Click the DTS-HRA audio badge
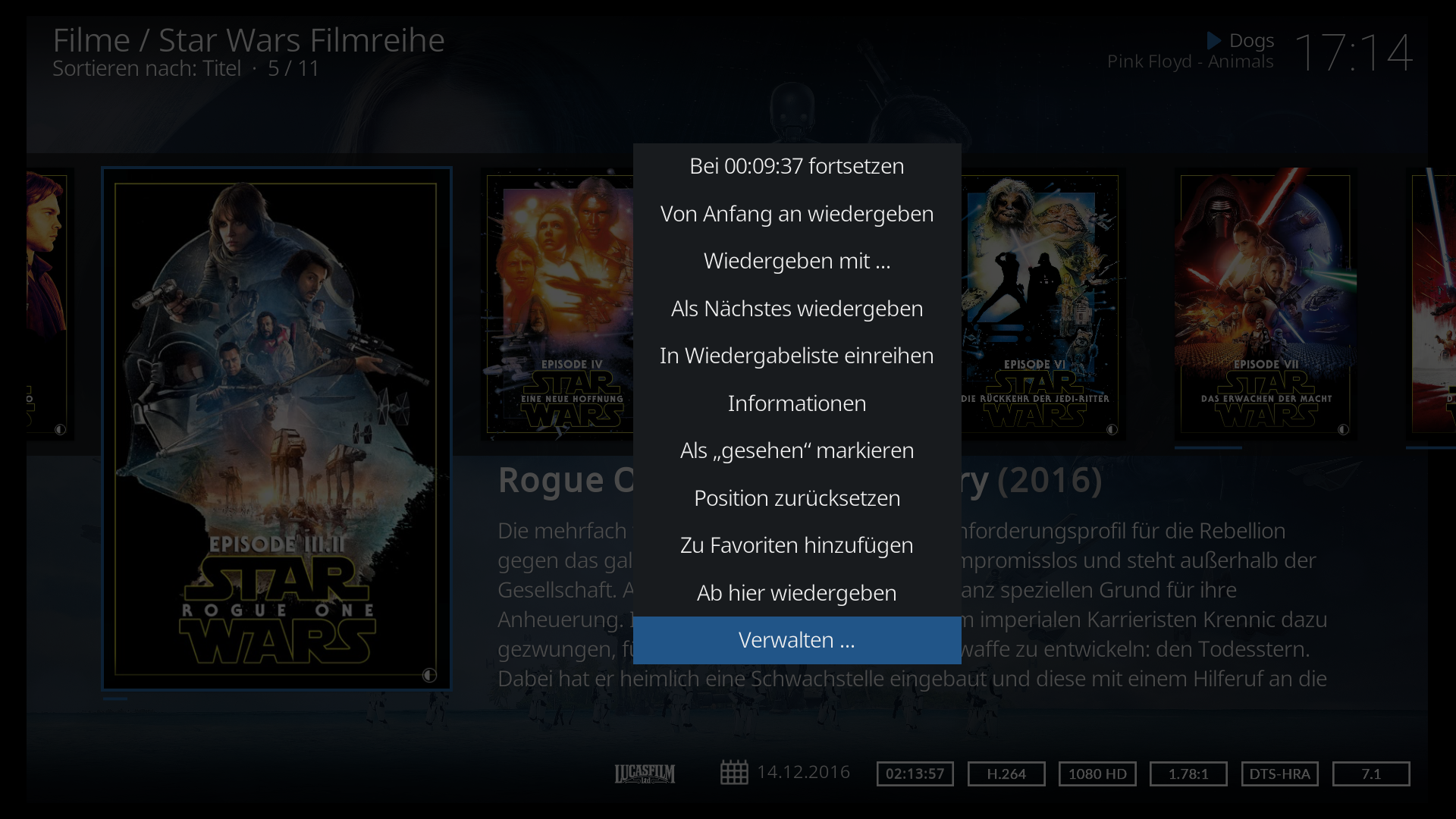Image resolution: width=1456 pixels, height=819 pixels. (x=1280, y=773)
